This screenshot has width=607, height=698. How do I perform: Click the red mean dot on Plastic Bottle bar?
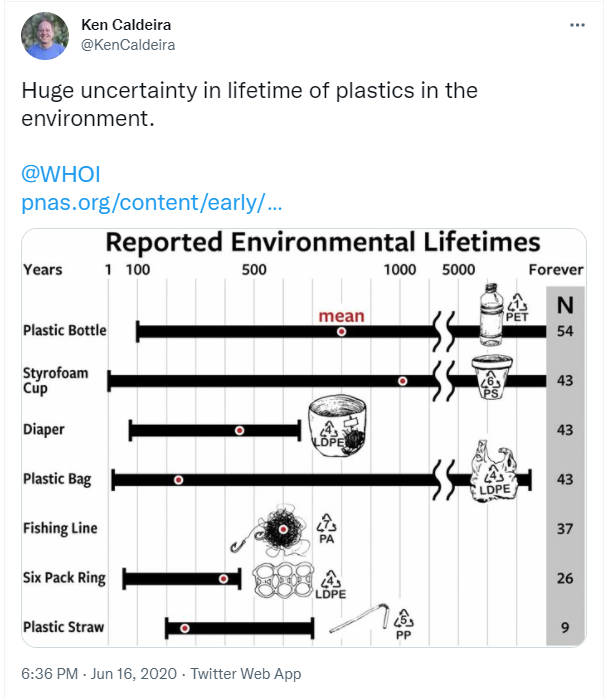point(341,332)
